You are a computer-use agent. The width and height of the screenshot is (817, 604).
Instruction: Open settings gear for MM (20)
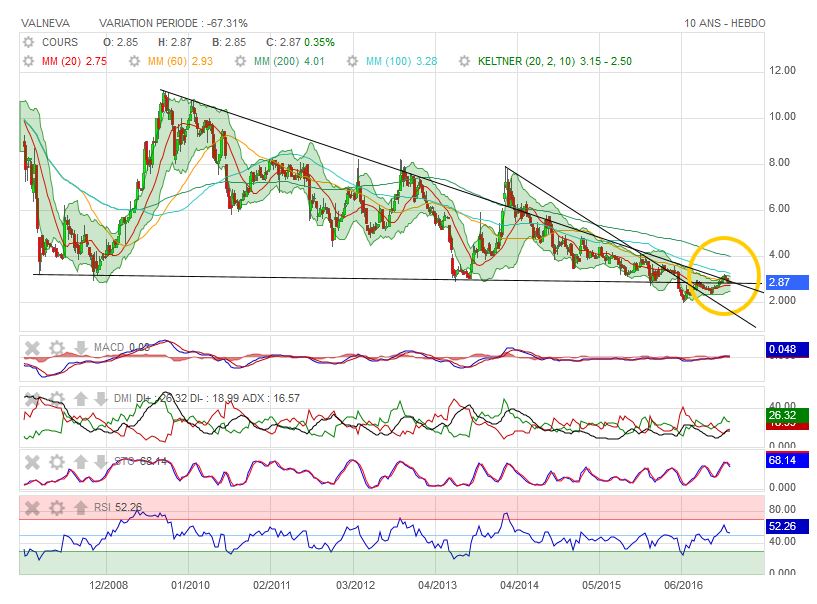click(x=28, y=61)
